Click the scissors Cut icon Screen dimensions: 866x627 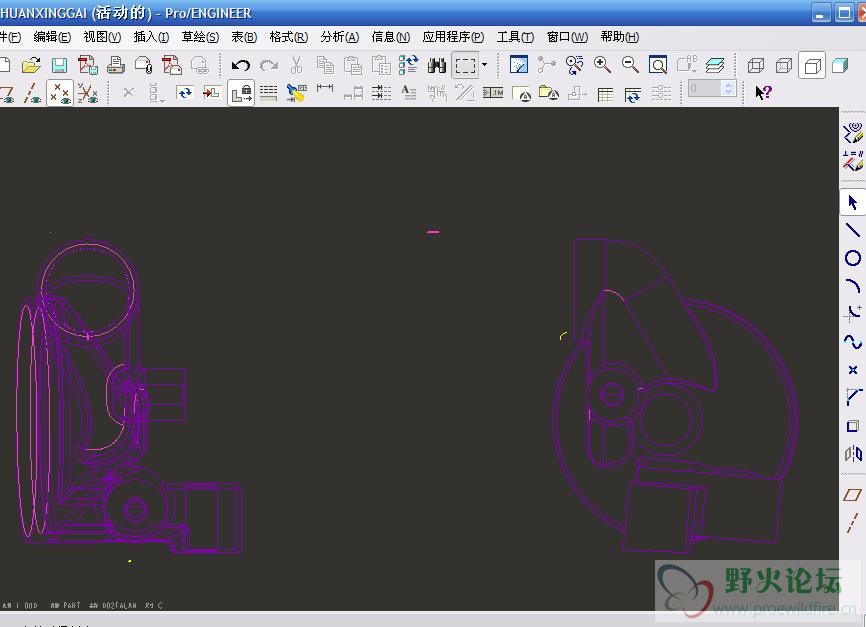tap(297, 65)
